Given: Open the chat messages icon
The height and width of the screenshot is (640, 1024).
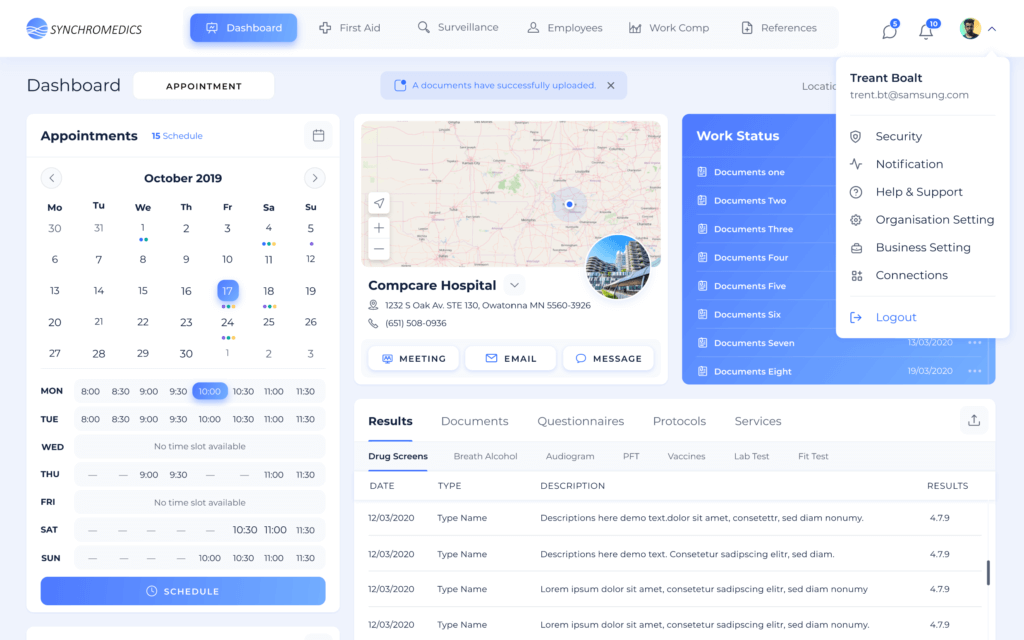Looking at the screenshot, I should [x=888, y=30].
